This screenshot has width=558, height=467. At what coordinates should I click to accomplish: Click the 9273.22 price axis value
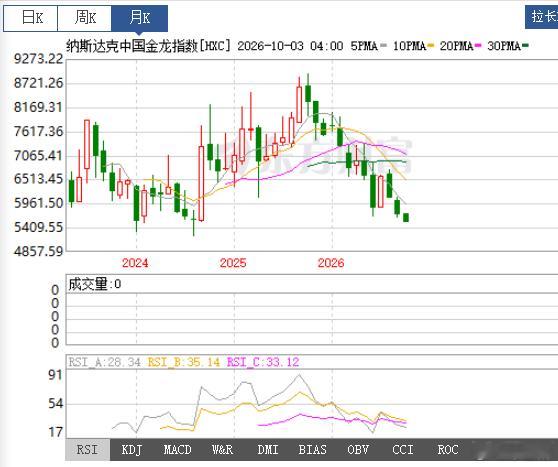point(38,59)
